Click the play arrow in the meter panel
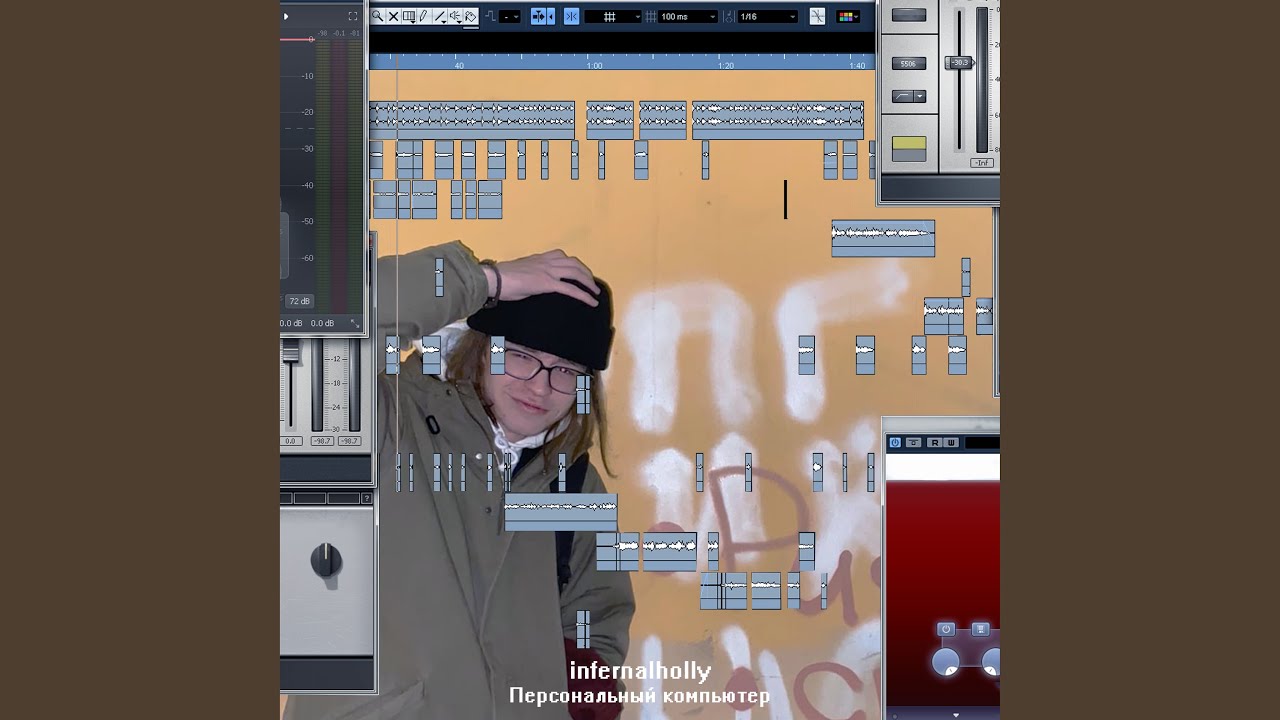Screen dimensions: 1280x720 [286, 16]
